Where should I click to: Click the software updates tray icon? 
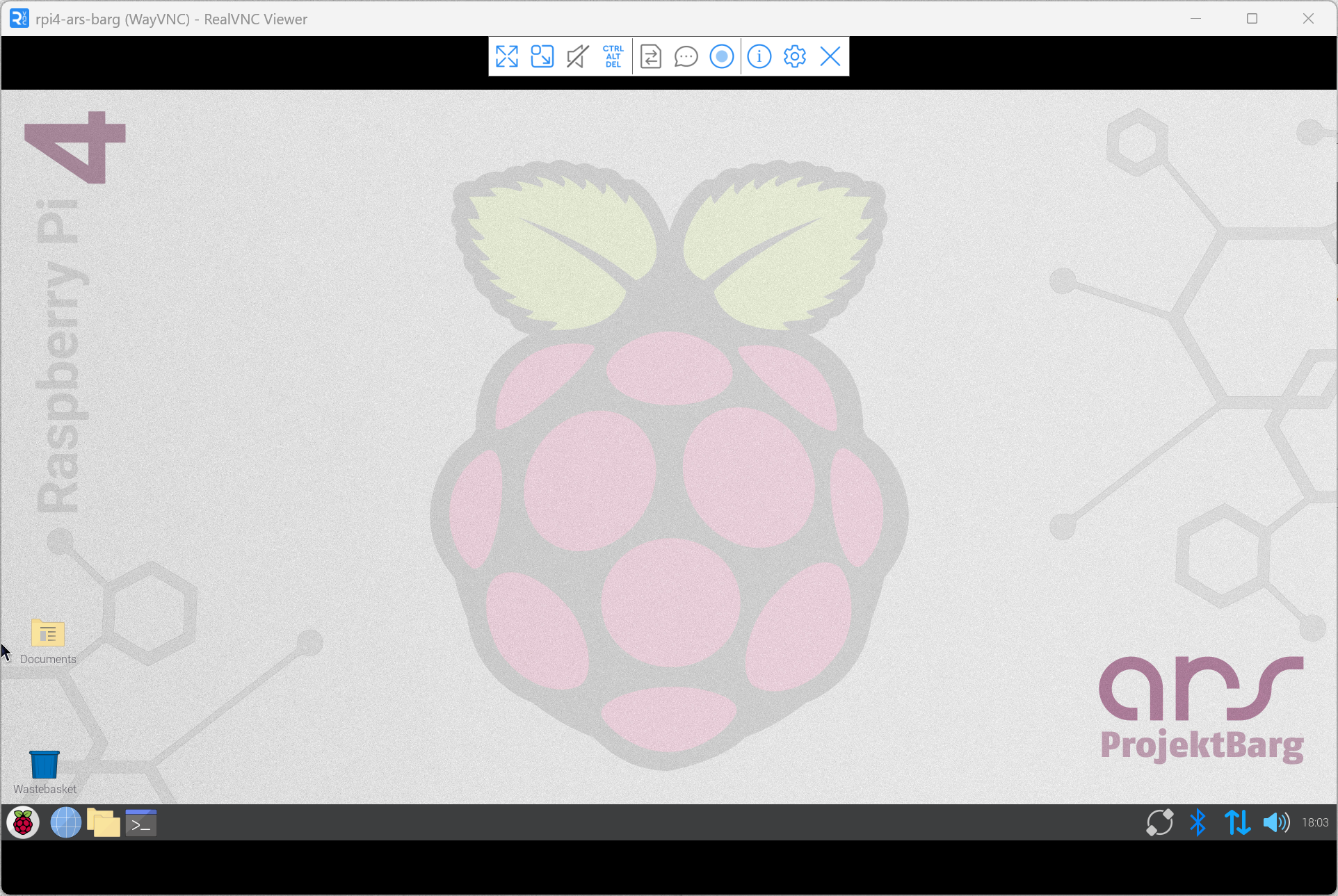[1159, 823]
